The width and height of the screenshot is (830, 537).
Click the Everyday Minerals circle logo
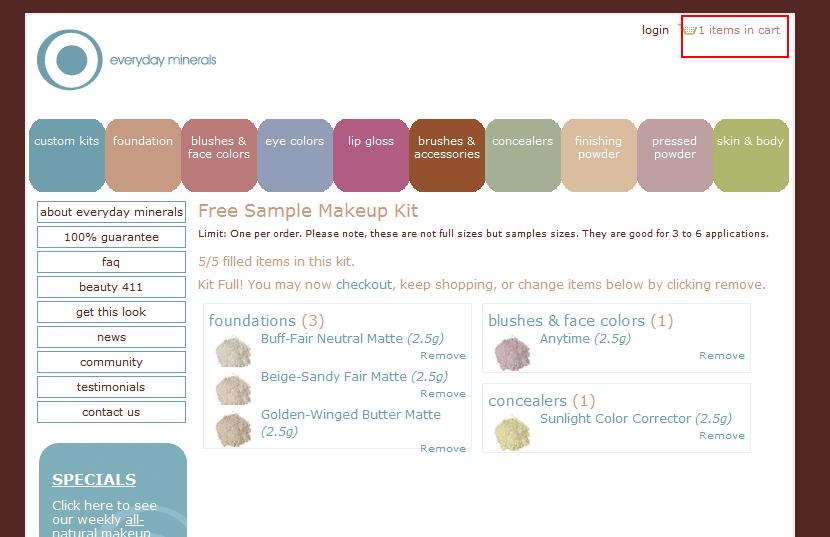tap(69, 60)
